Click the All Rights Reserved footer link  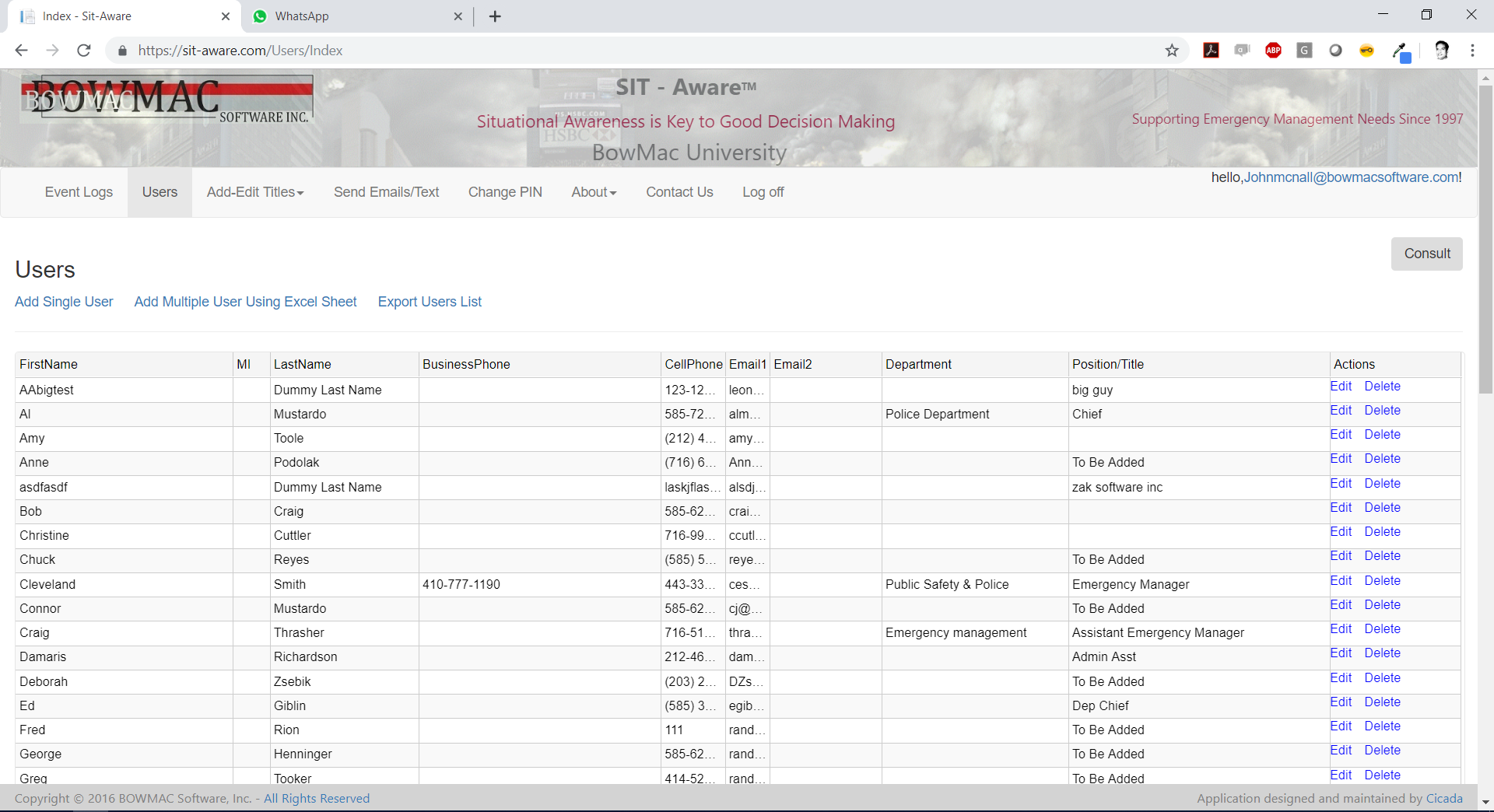click(317, 799)
